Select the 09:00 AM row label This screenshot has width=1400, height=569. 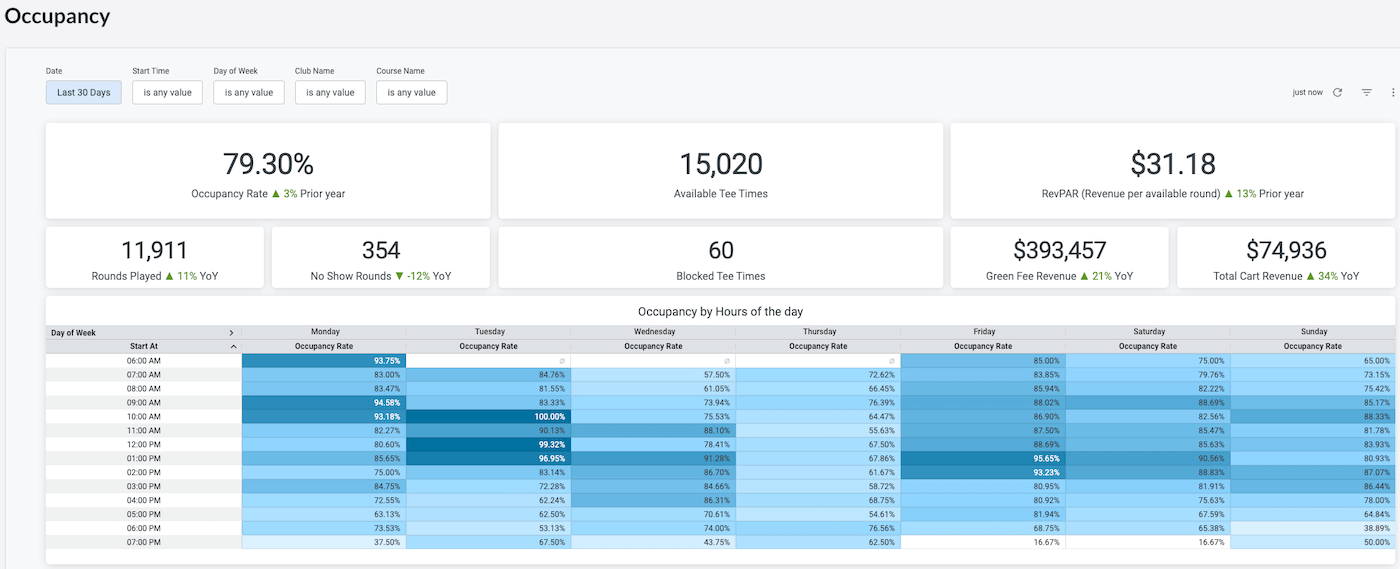pyautogui.click(x=144, y=402)
